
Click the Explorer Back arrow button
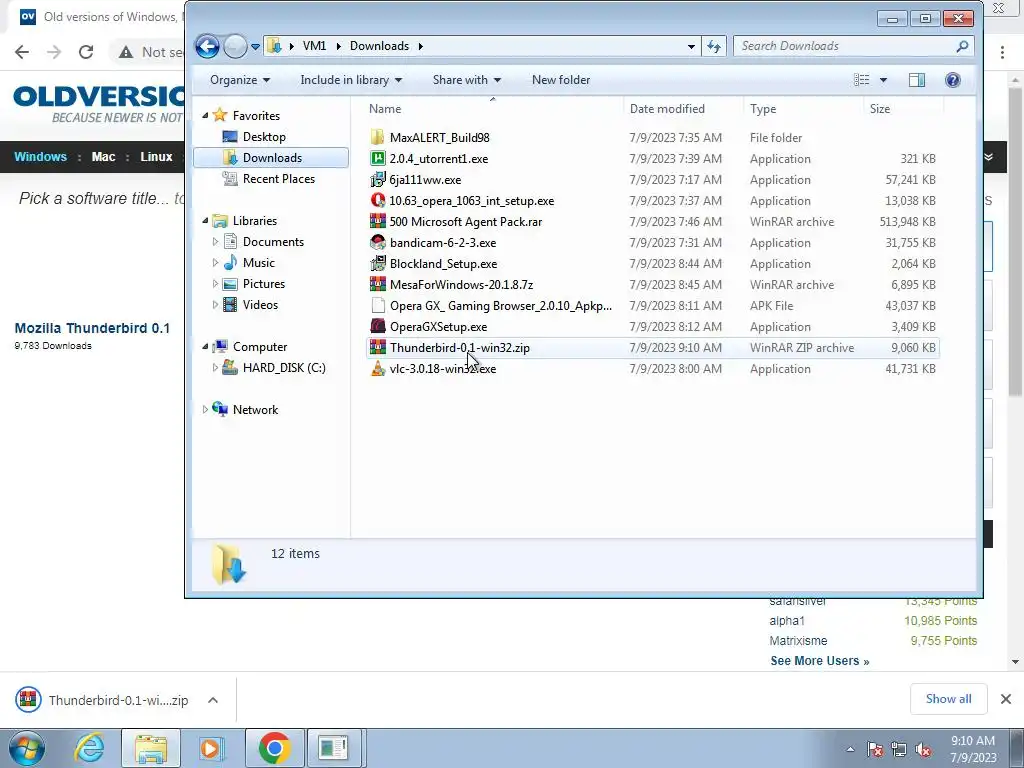pyautogui.click(x=207, y=46)
